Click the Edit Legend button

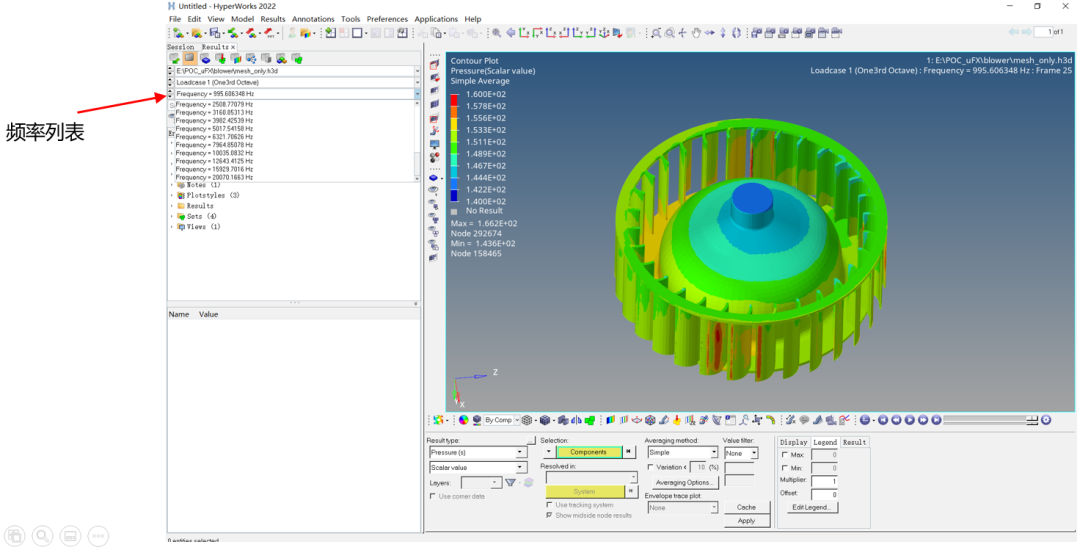point(811,507)
